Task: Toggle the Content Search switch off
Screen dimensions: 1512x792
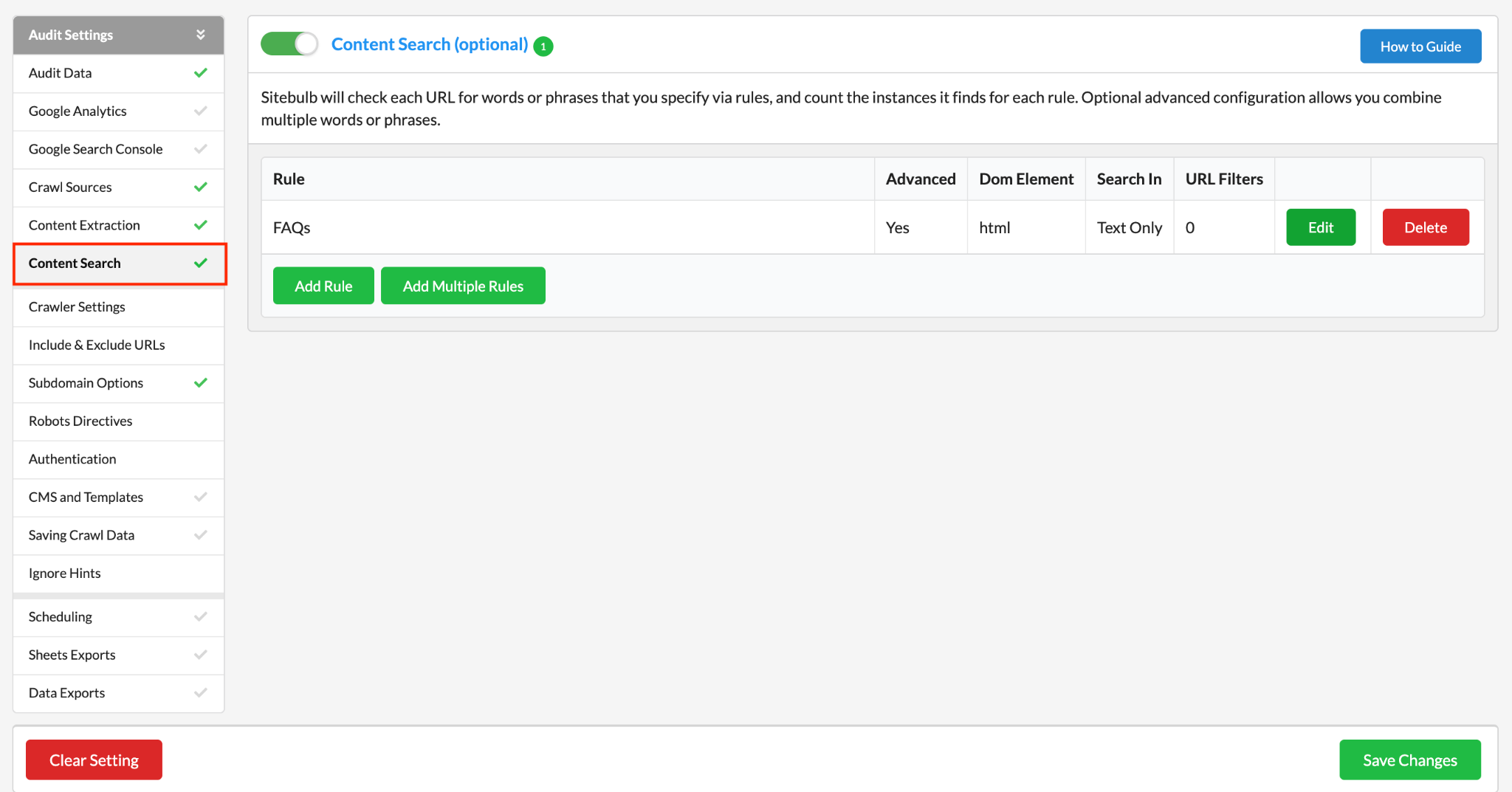Action: [289, 44]
